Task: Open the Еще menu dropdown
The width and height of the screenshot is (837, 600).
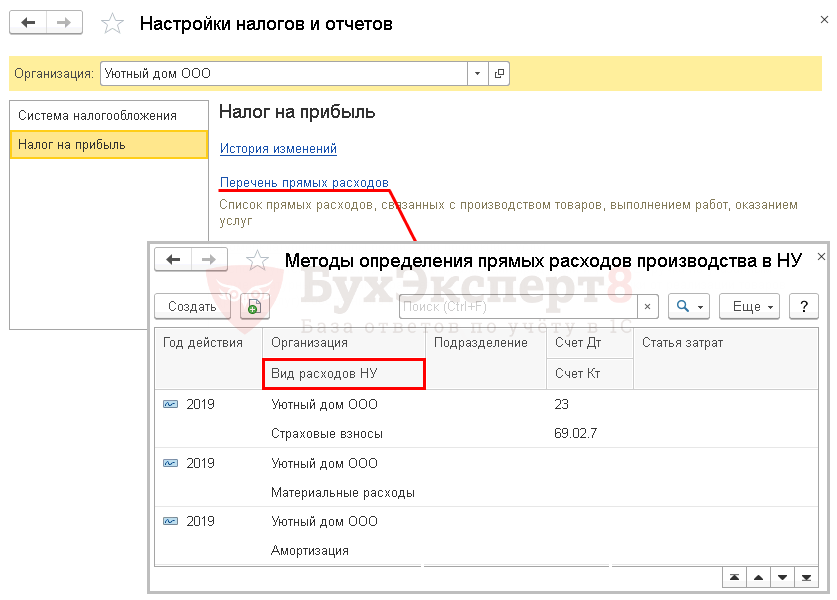Action: pos(752,307)
